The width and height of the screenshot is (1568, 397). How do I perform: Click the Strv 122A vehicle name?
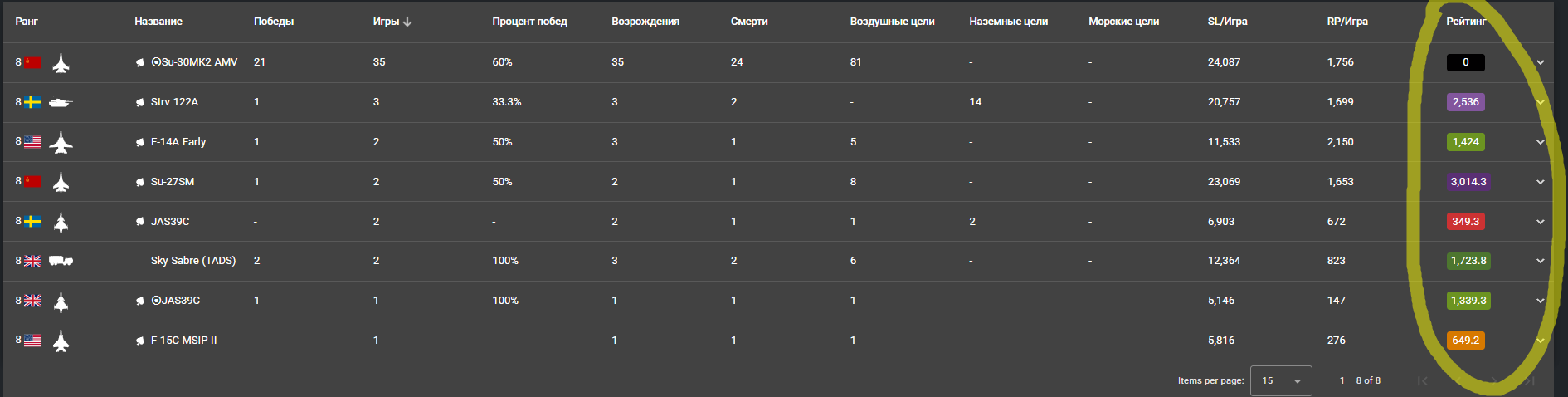pos(174,102)
